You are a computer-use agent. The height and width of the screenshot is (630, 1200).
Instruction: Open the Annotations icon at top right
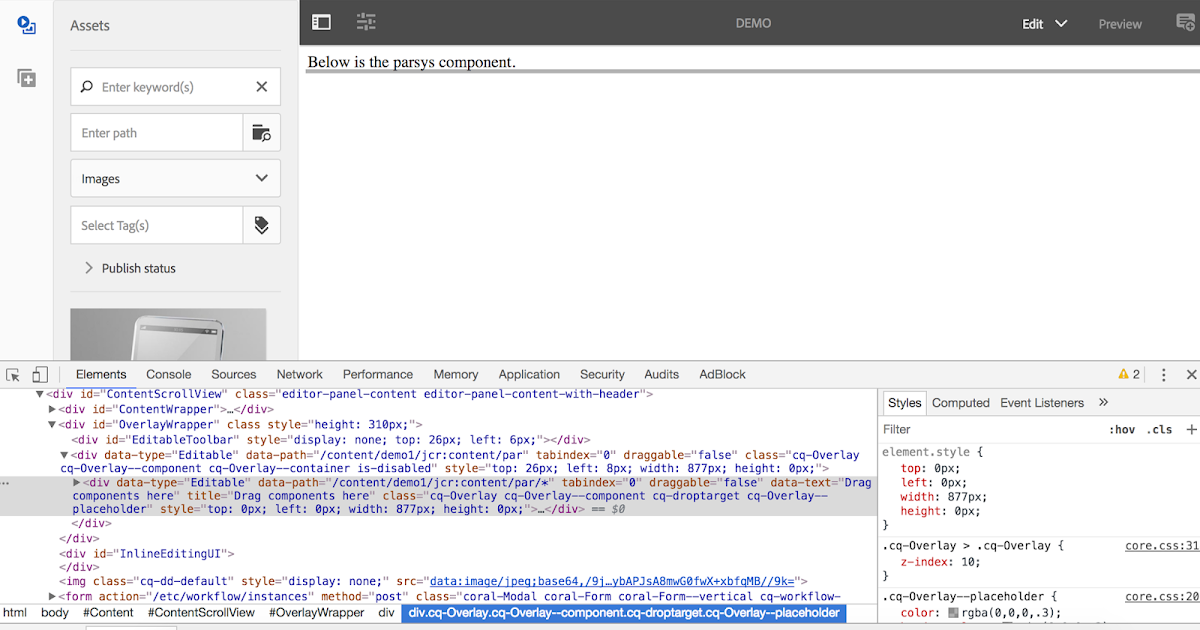pyautogui.click(x=1185, y=21)
